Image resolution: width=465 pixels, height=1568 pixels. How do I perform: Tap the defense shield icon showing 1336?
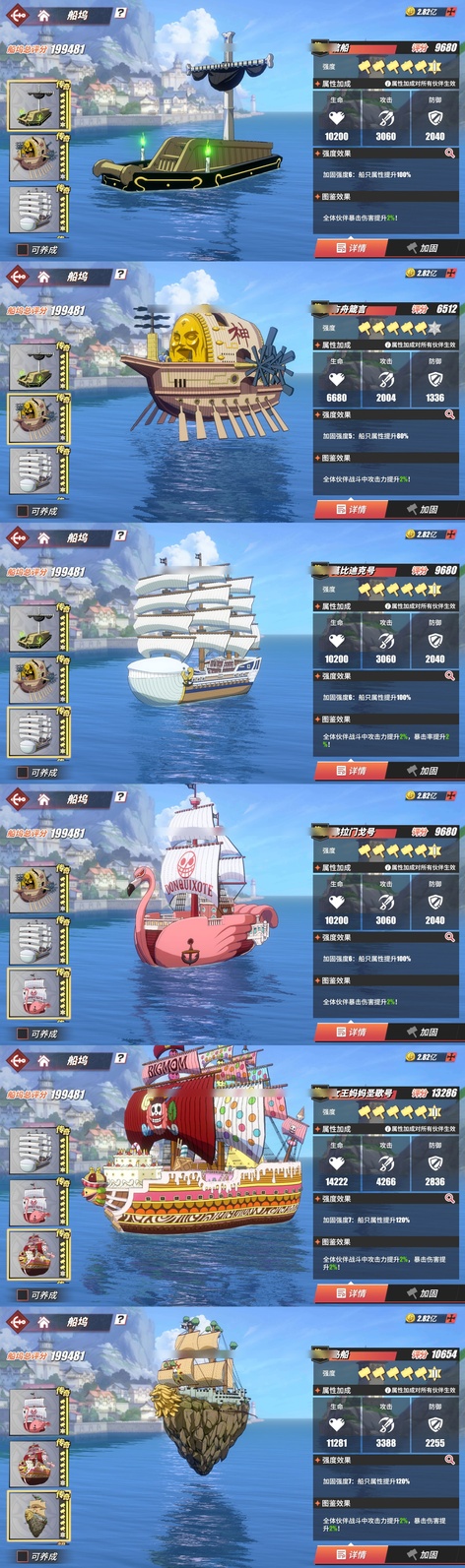(x=435, y=379)
